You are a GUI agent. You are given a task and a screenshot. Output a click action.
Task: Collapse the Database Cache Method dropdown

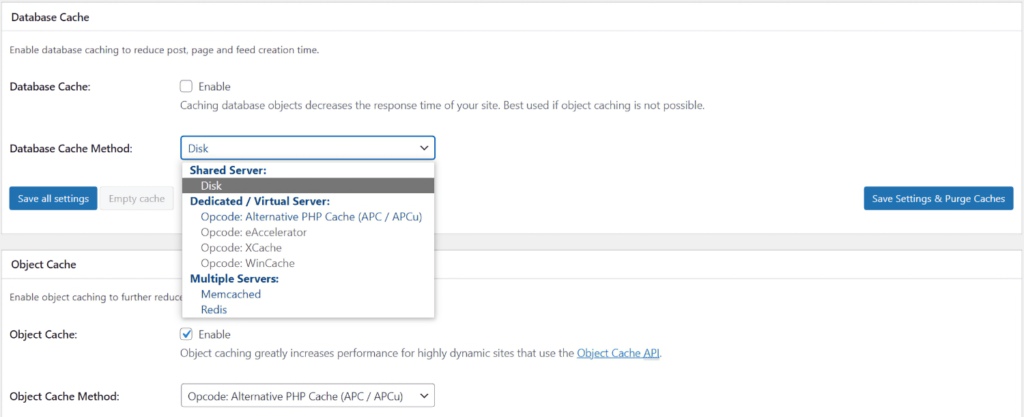[307, 148]
